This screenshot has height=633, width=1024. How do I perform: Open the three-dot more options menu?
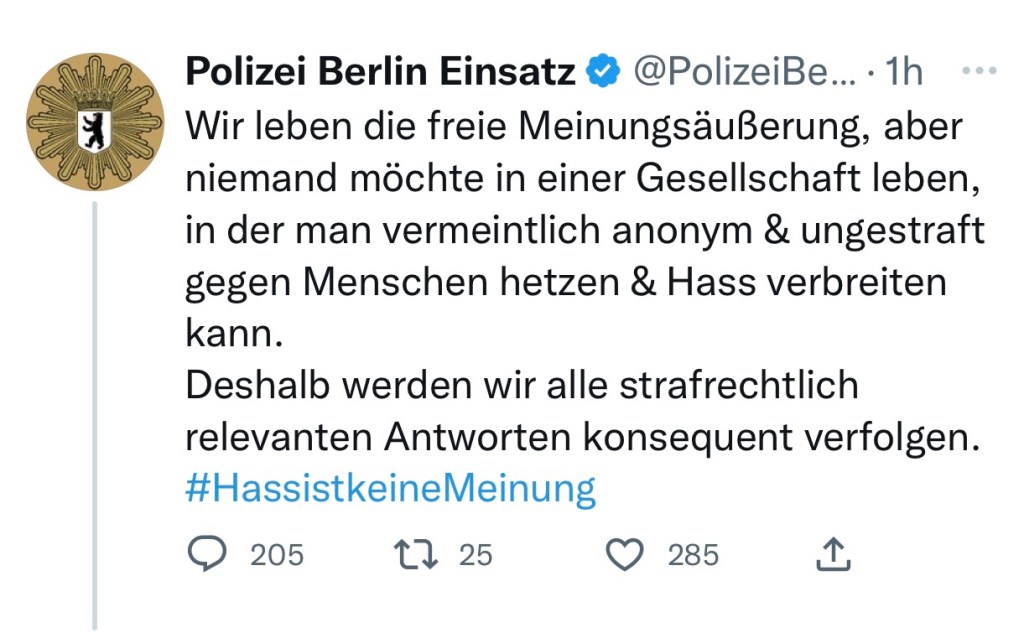(977, 72)
